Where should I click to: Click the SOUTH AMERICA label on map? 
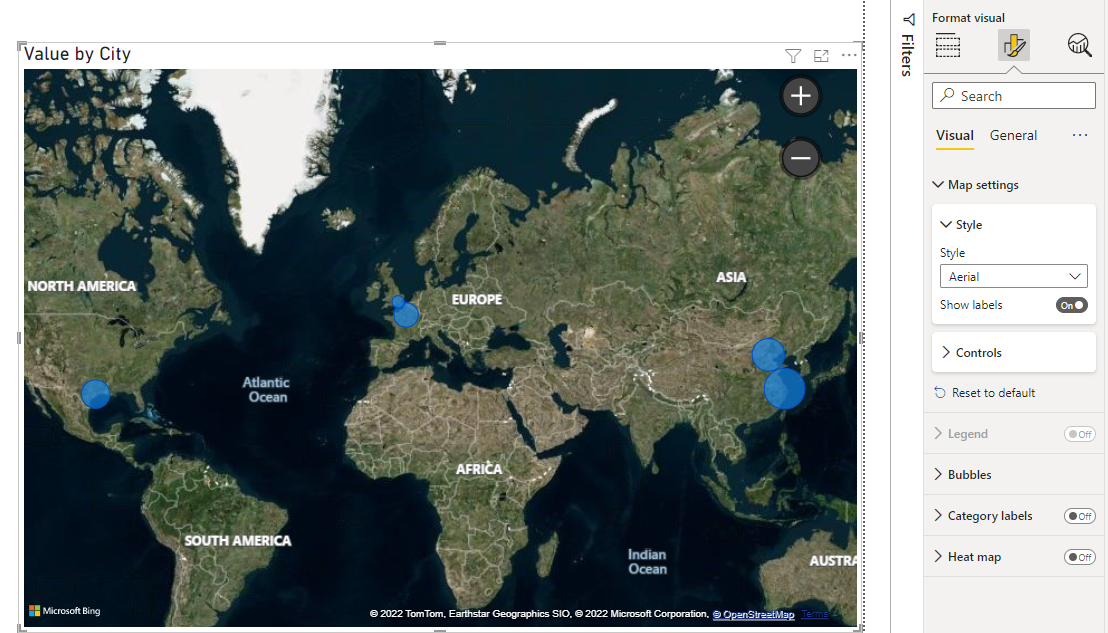click(238, 540)
